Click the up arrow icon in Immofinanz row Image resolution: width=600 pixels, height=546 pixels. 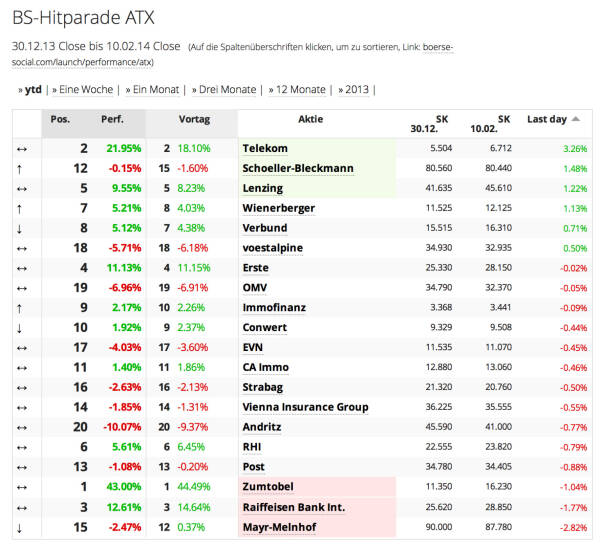[x=20, y=308]
